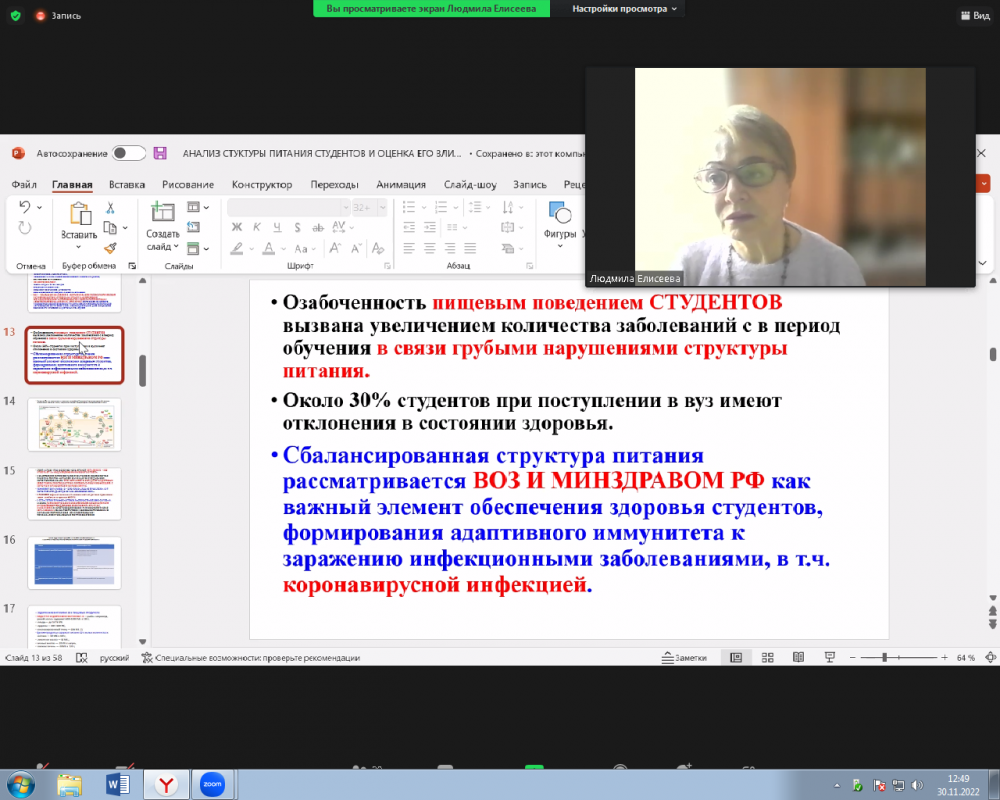The height and width of the screenshot is (800, 1000).
Task: Click the Заметки notes button
Action: tap(685, 658)
